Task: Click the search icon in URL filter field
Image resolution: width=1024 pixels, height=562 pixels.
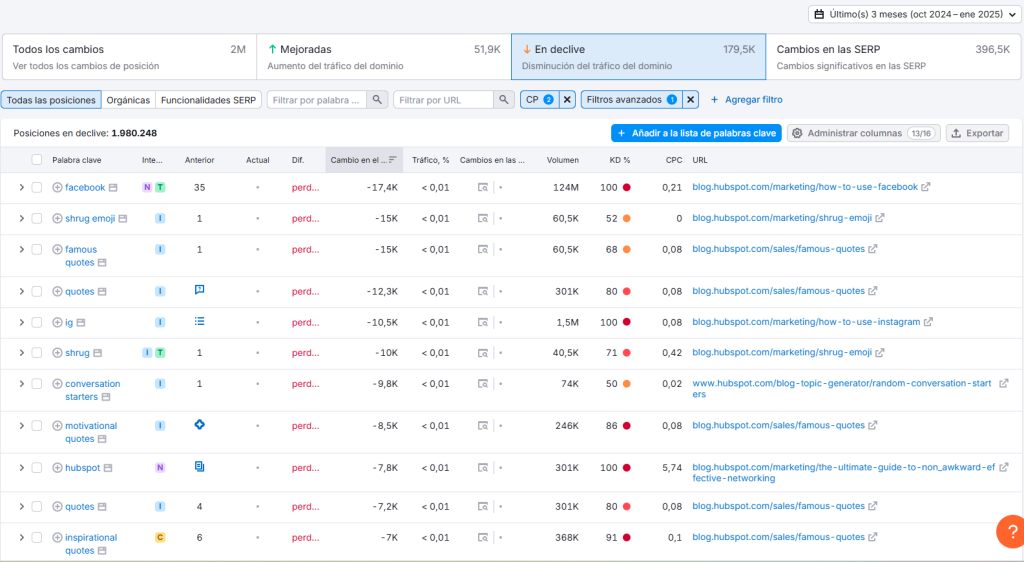Action: coord(504,100)
